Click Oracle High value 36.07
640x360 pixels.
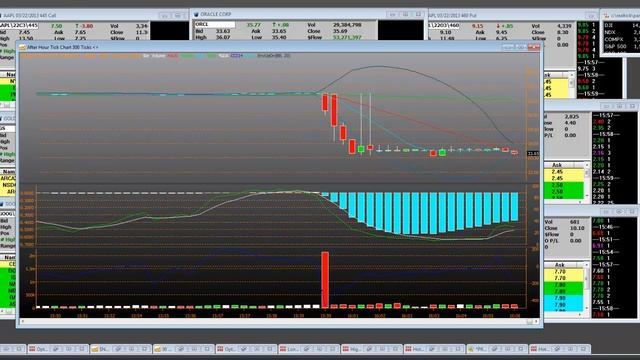pos(223,37)
